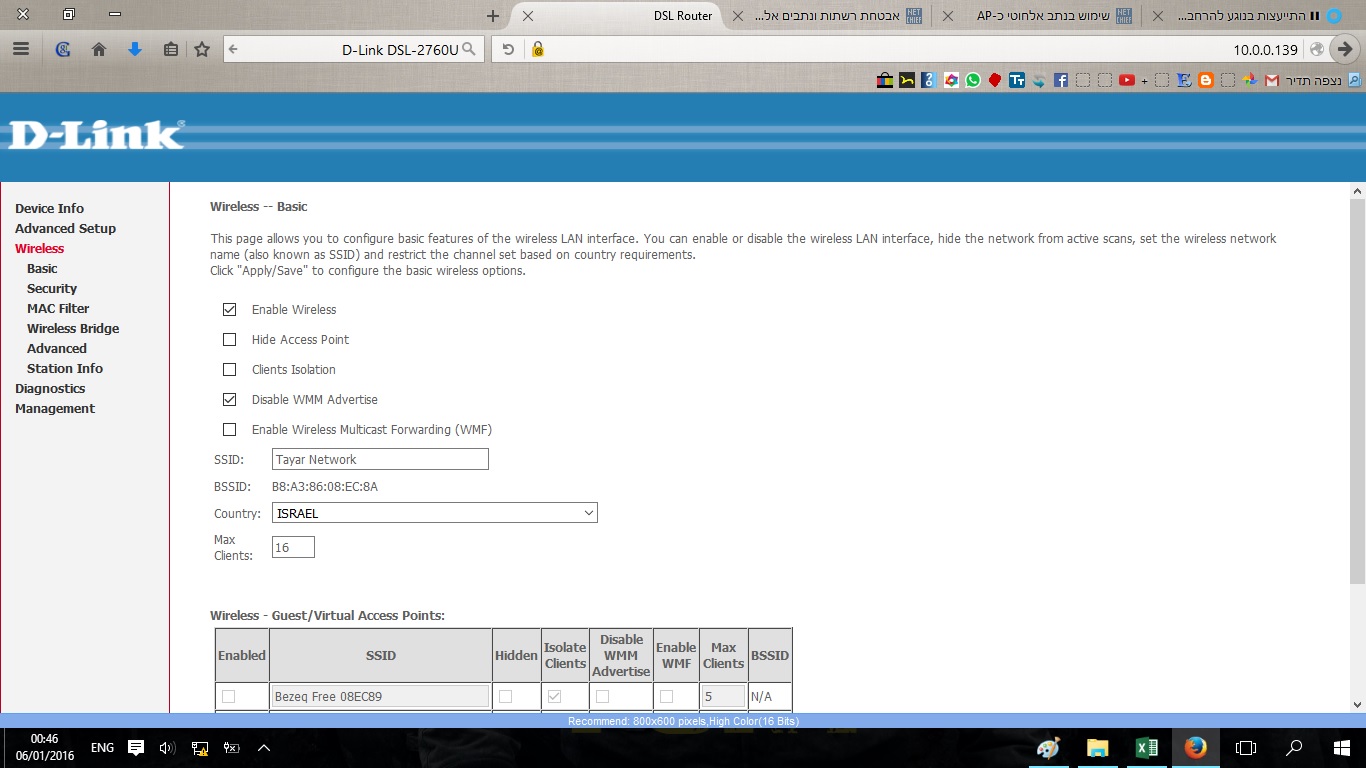Image resolution: width=1366 pixels, height=768 pixels.
Task: Open the Downloads arrow icon
Action: (x=135, y=49)
